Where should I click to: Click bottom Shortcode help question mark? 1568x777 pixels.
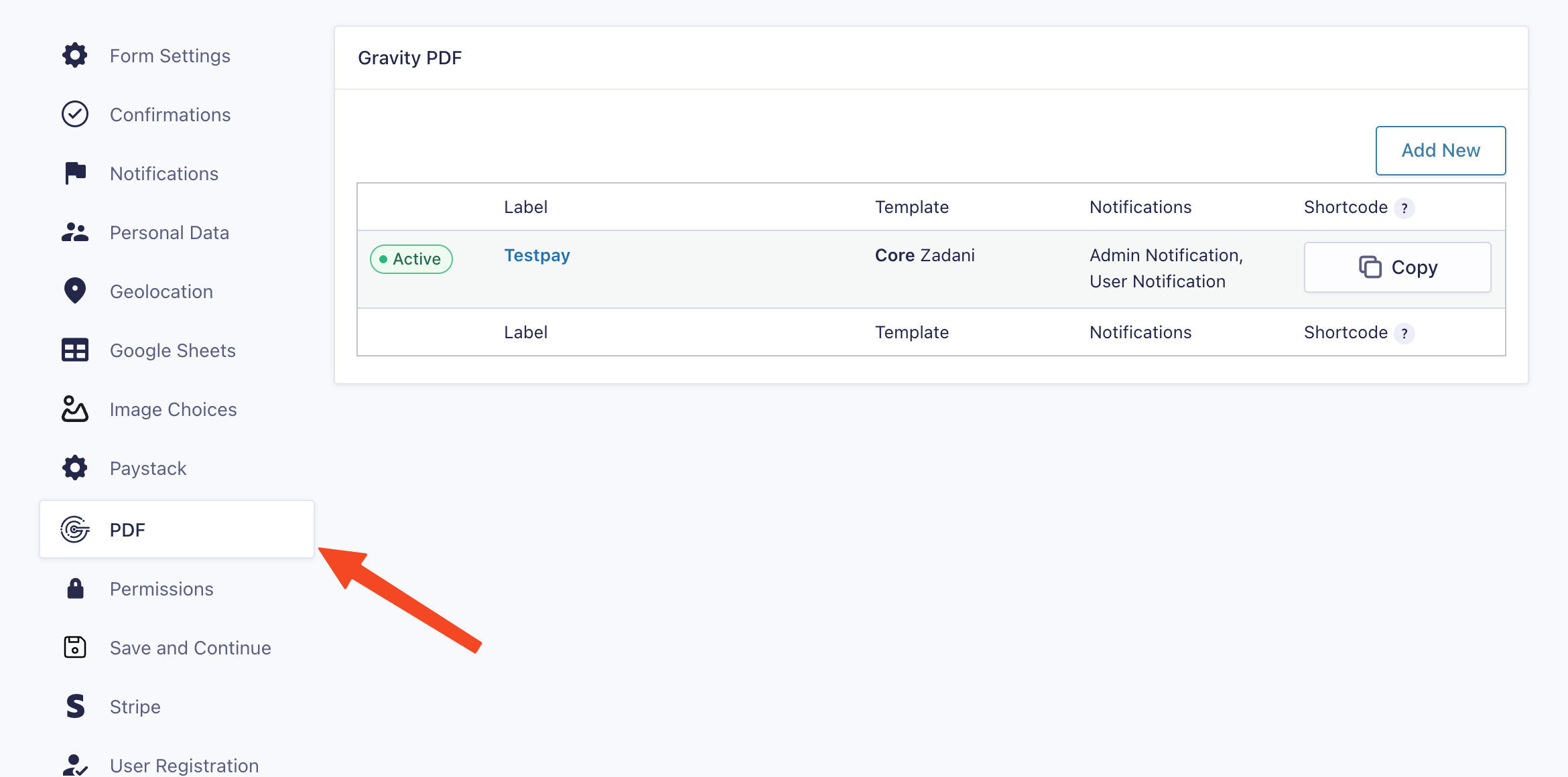(x=1404, y=334)
